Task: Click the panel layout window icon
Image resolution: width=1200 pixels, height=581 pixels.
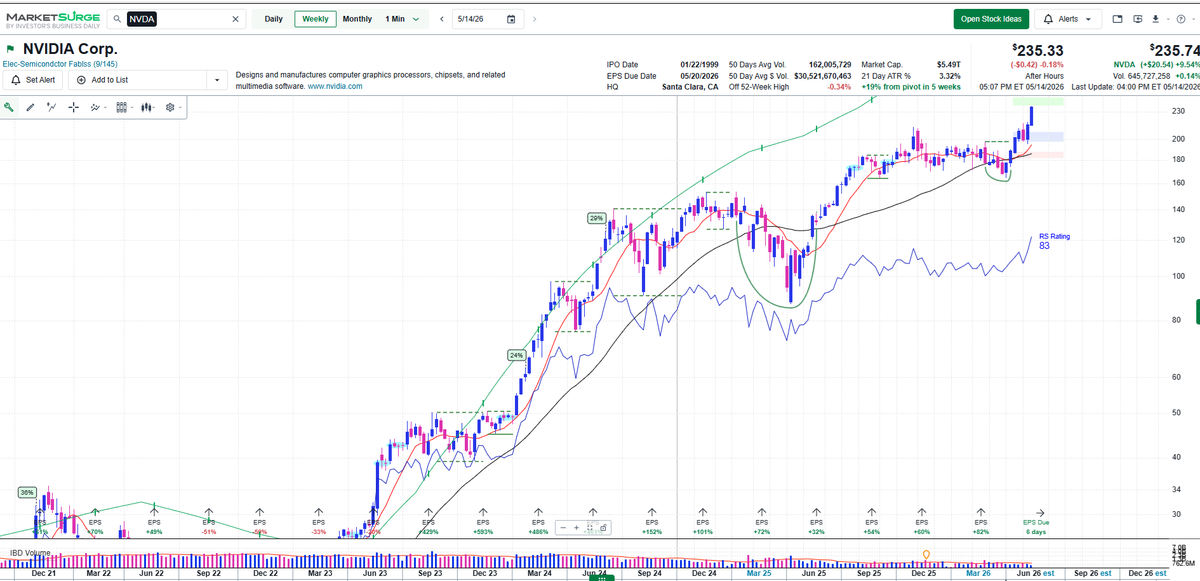Action: 1119,19
